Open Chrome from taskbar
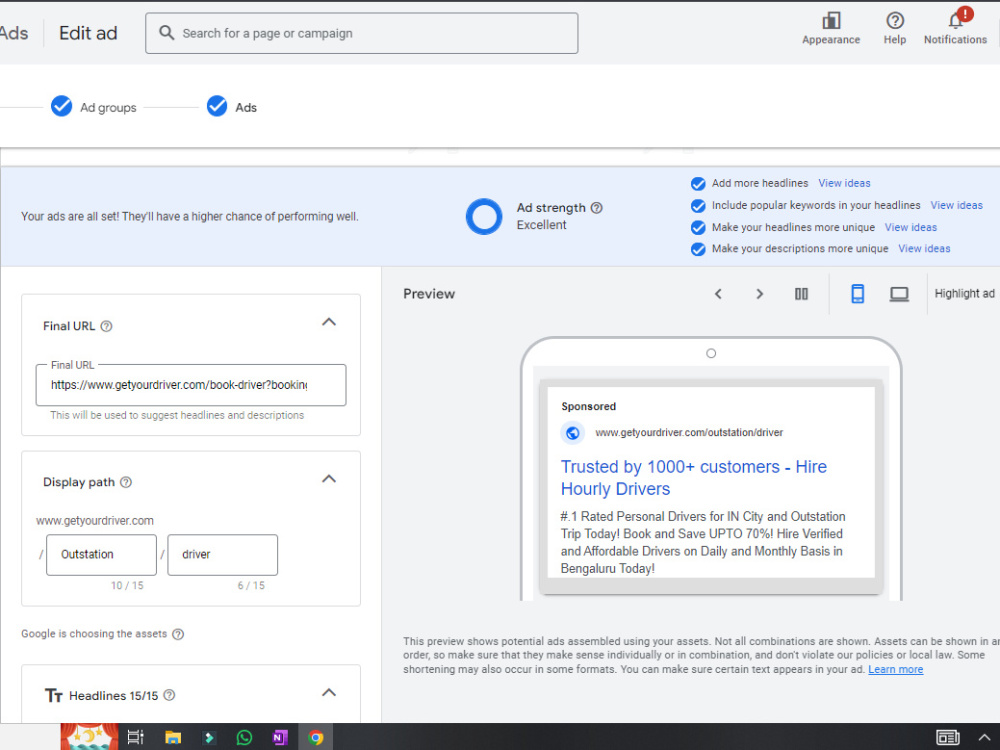The image size is (1000, 750). [x=316, y=738]
